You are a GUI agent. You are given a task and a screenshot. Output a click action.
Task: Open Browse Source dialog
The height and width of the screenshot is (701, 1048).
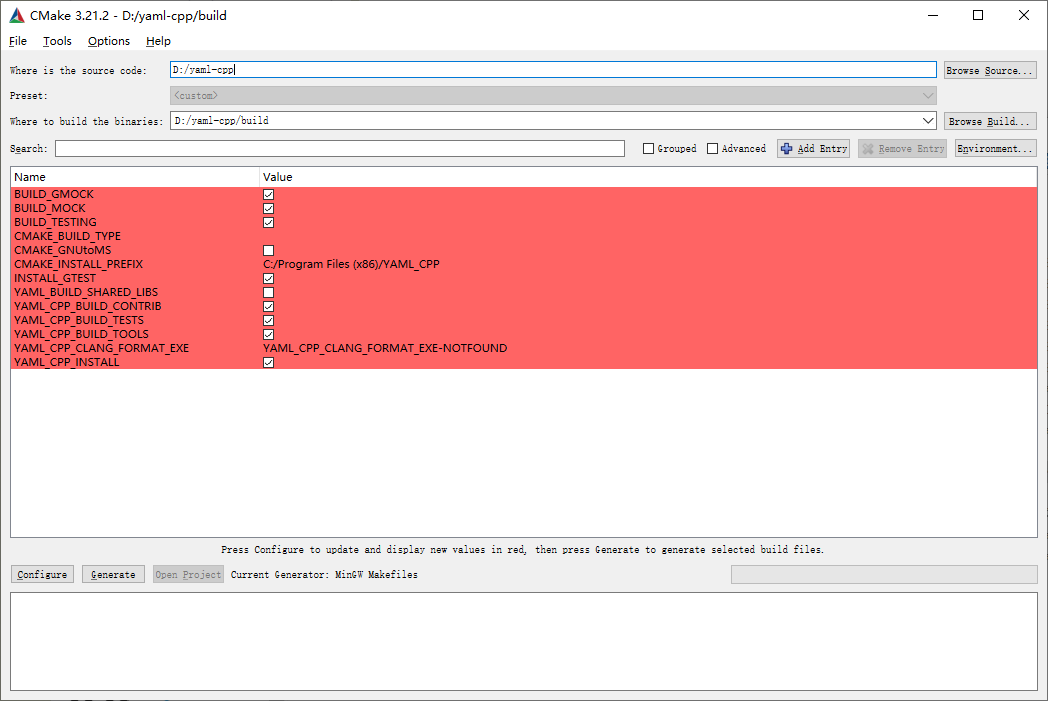(990, 69)
